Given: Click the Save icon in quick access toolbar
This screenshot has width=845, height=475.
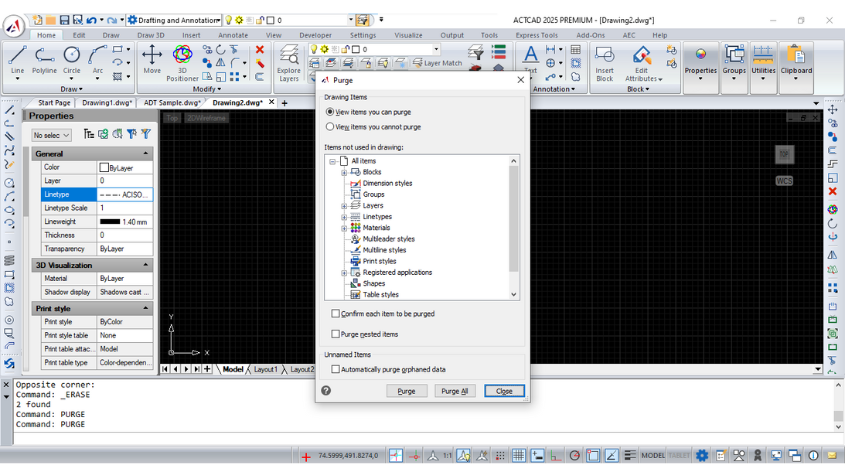Looking at the screenshot, I should 64,20.
